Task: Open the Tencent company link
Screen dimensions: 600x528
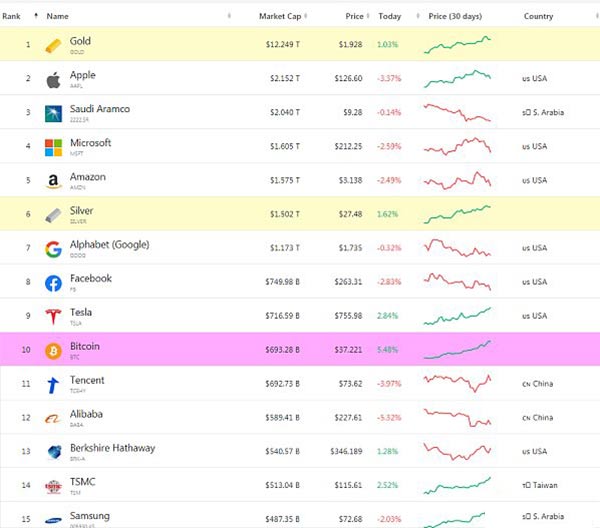Action: pos(87,380)
